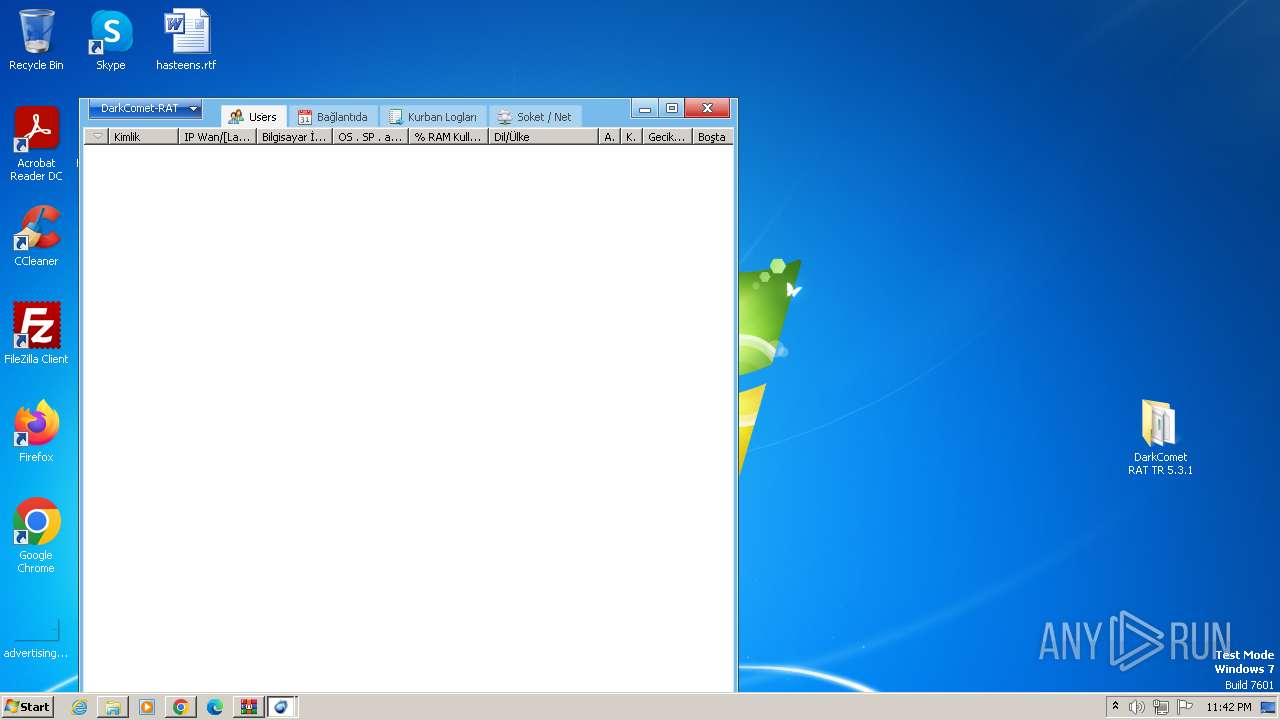Open WinRAR from the taskbar

pos(248,707)
